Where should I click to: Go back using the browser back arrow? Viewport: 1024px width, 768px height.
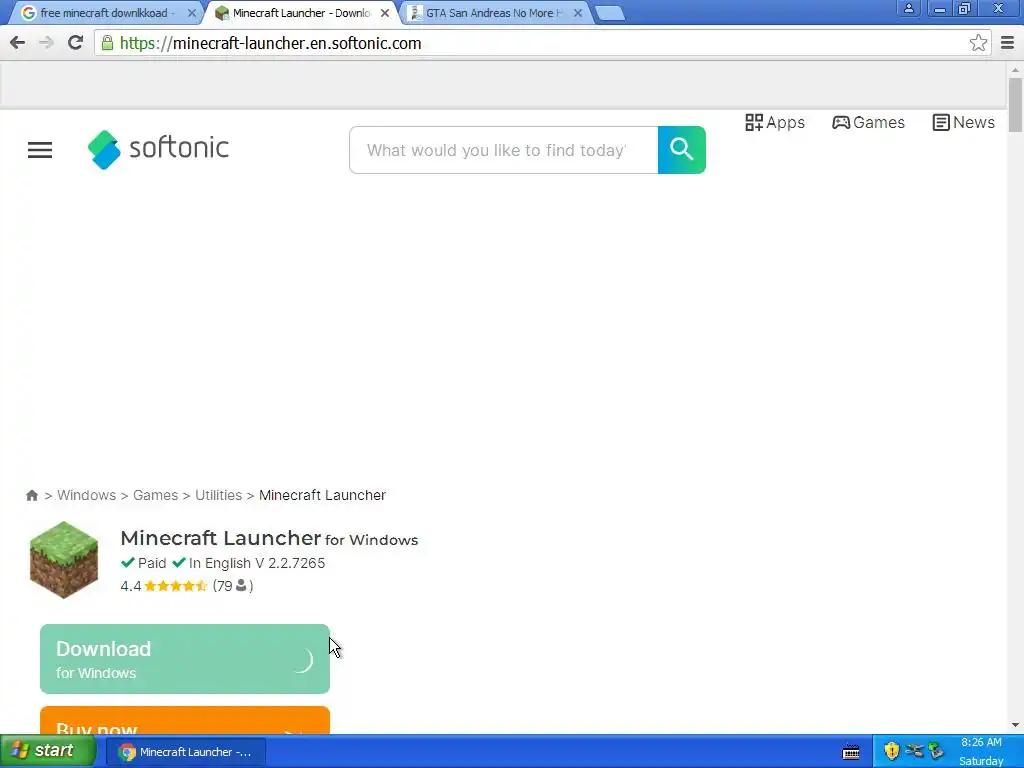tap(18, 43)
